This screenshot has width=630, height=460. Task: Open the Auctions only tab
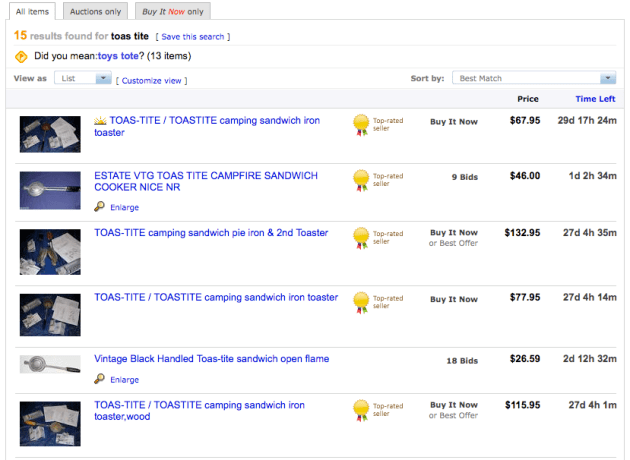coord(95,11)
